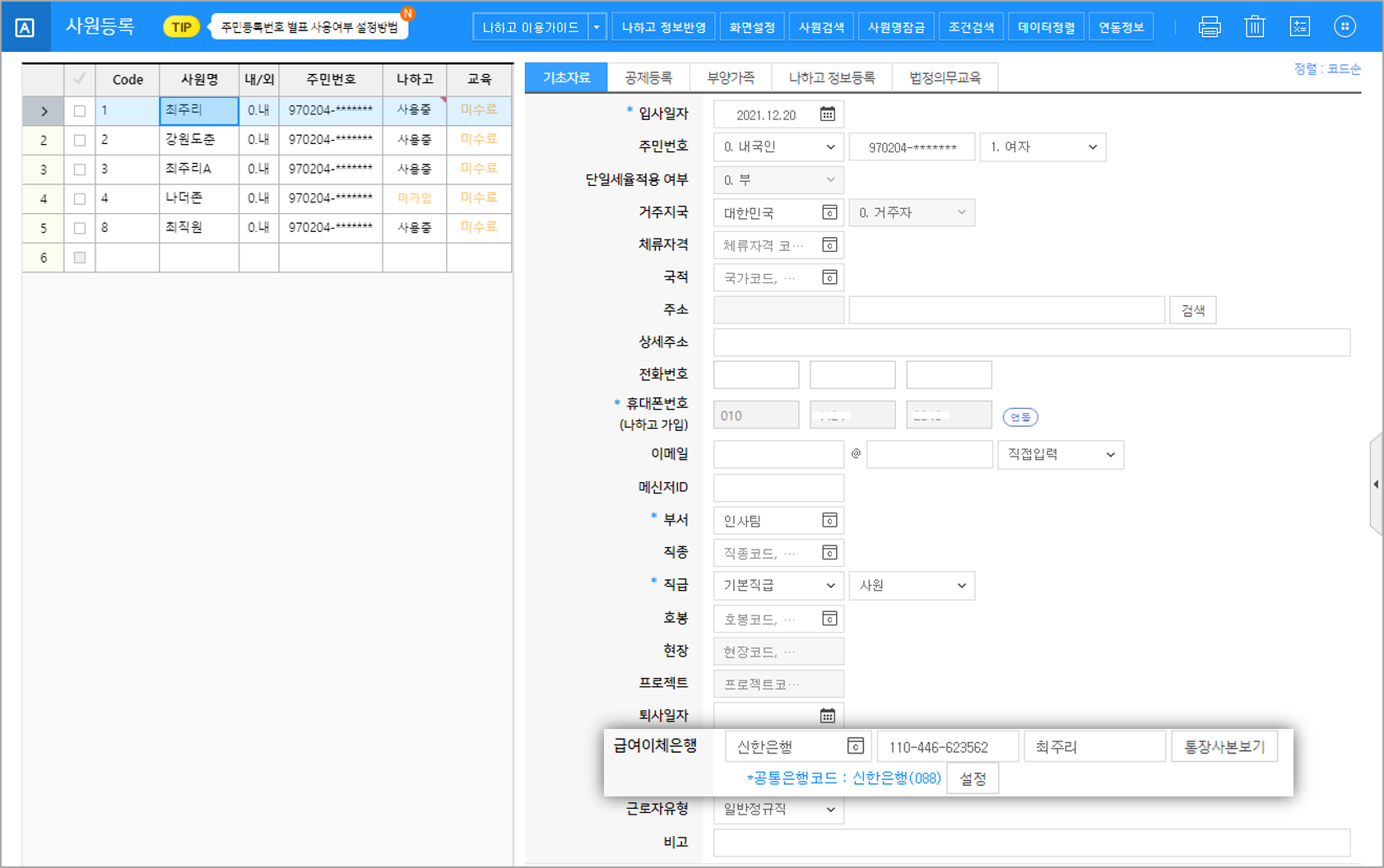The image size is (1384, 868).
Task: Open 화면설정 from the toolbar
Action: pos(752,27)
